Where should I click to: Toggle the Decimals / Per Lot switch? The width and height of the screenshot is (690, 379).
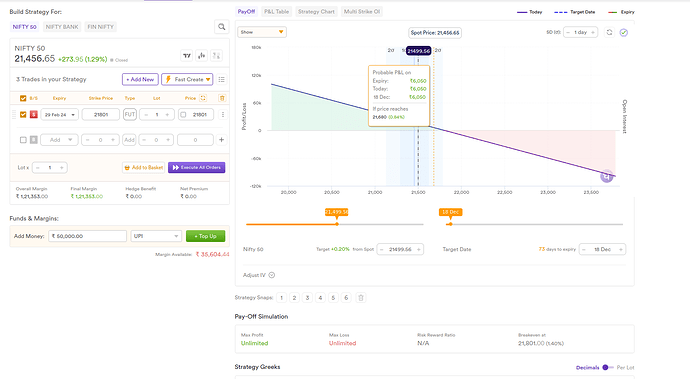click(607, 367)
